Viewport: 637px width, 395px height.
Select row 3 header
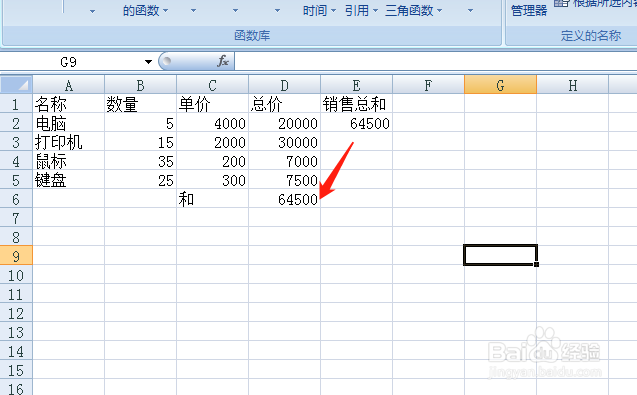point(16,142)
